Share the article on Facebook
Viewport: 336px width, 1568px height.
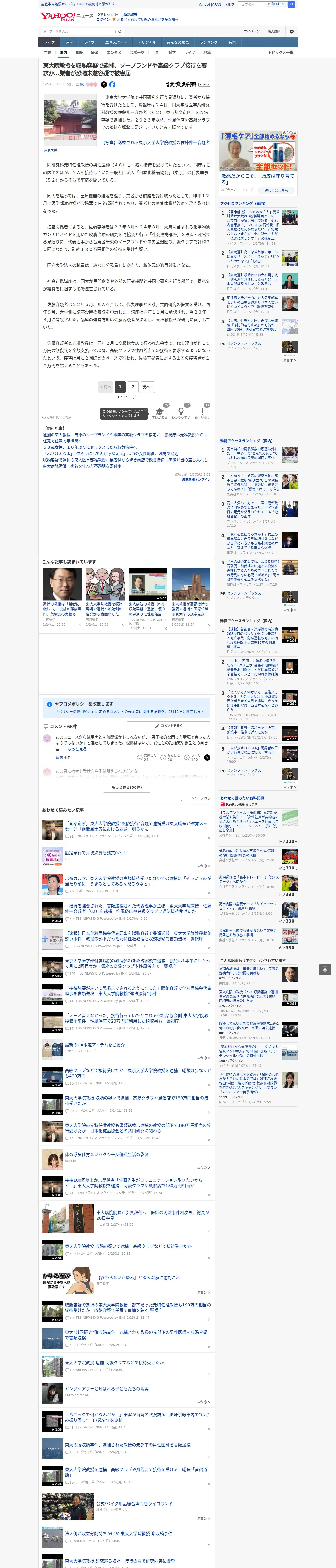(112, 85)
